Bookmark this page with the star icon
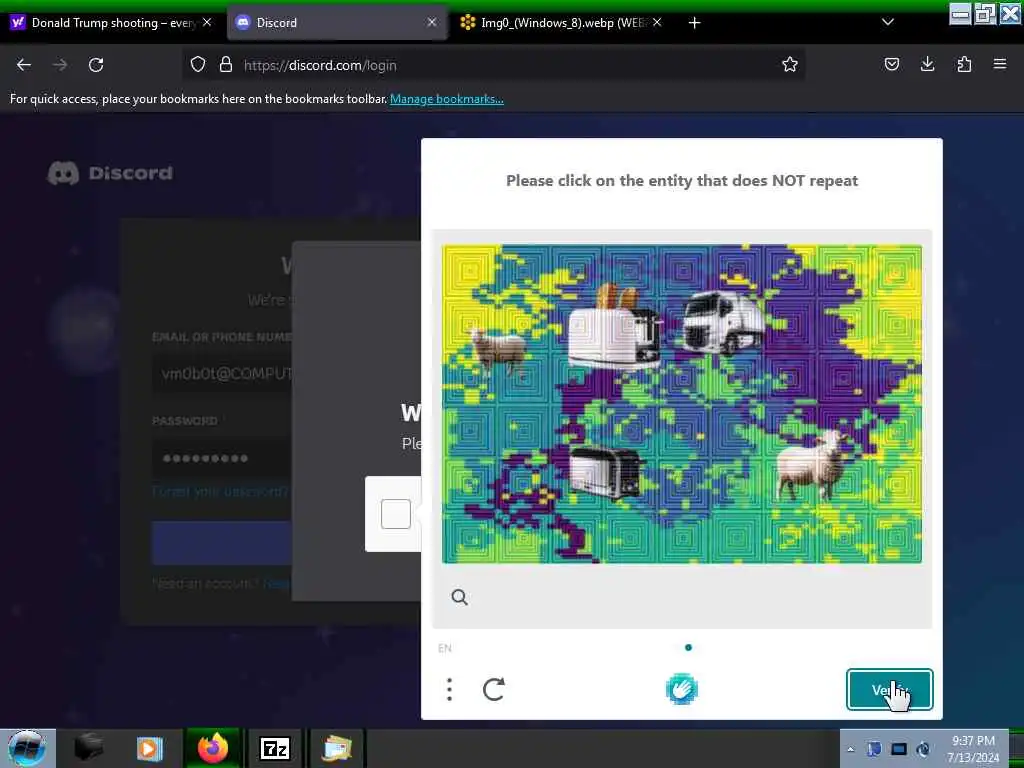Image resolution: width=1024 pixels, height=768 pixels. [x=790, y=65]
